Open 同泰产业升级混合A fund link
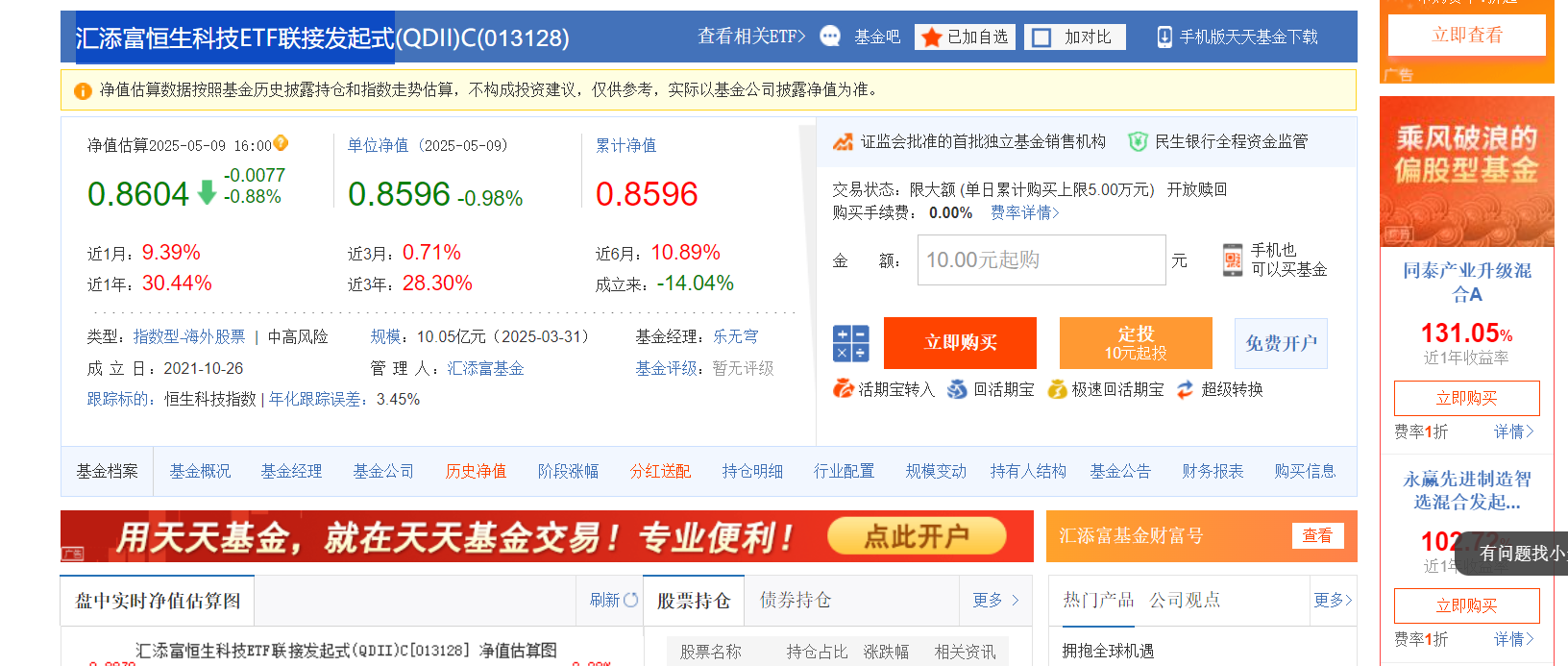This screenshot has width=1568, height=666. pos(1467,282)
